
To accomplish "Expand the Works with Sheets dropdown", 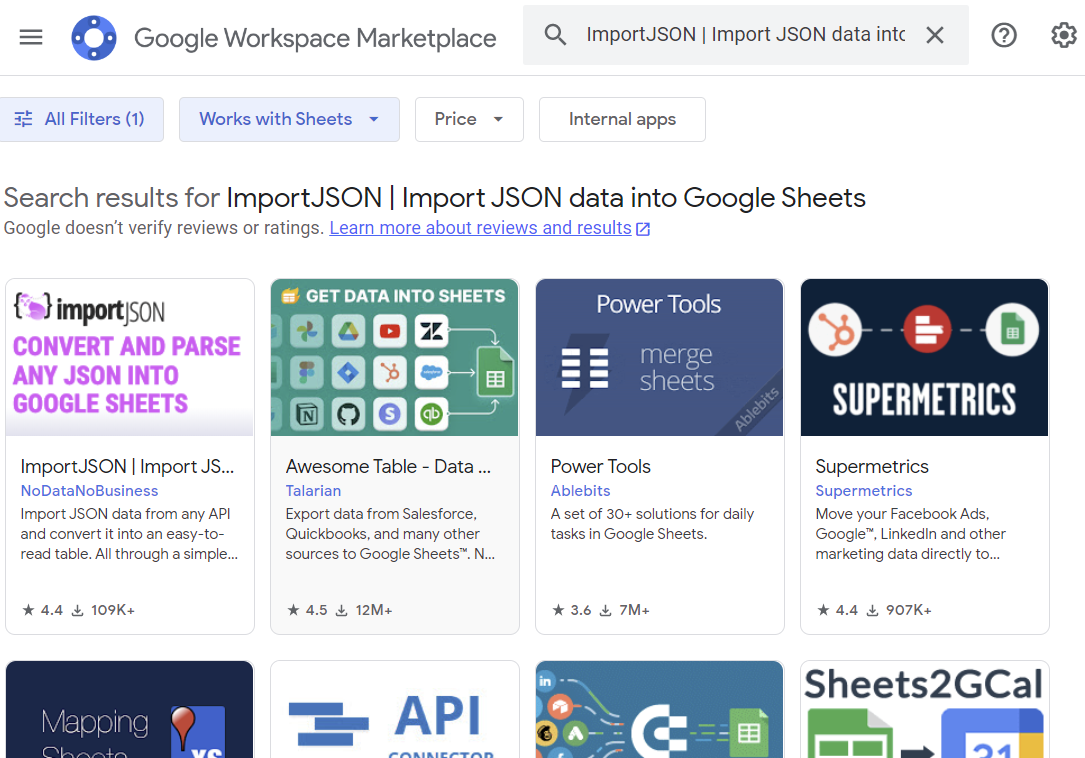I will point(289,119).
